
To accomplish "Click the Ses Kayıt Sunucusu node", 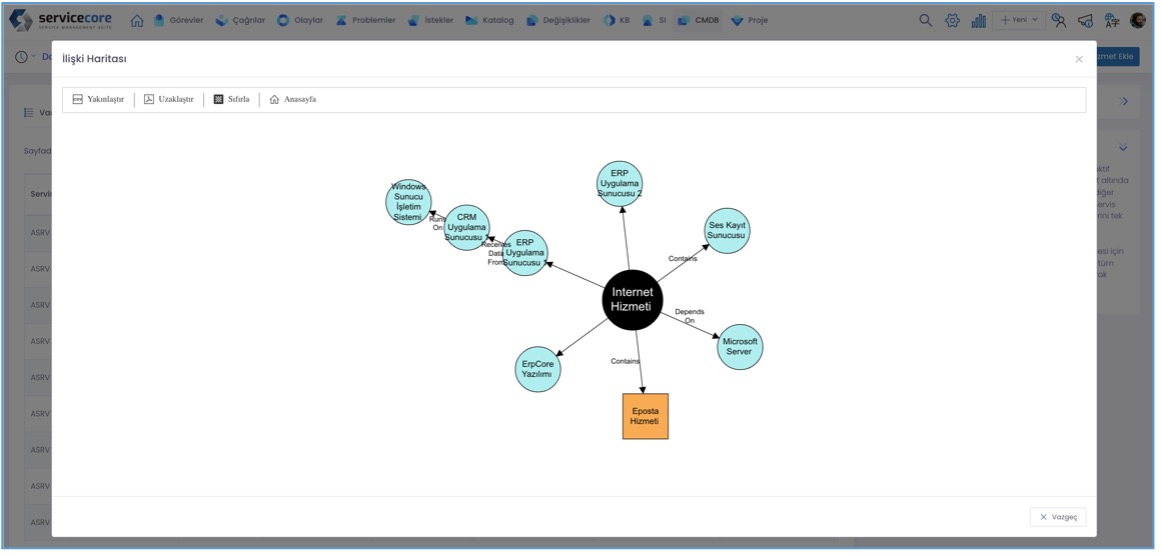I will (x=727, y=231).
